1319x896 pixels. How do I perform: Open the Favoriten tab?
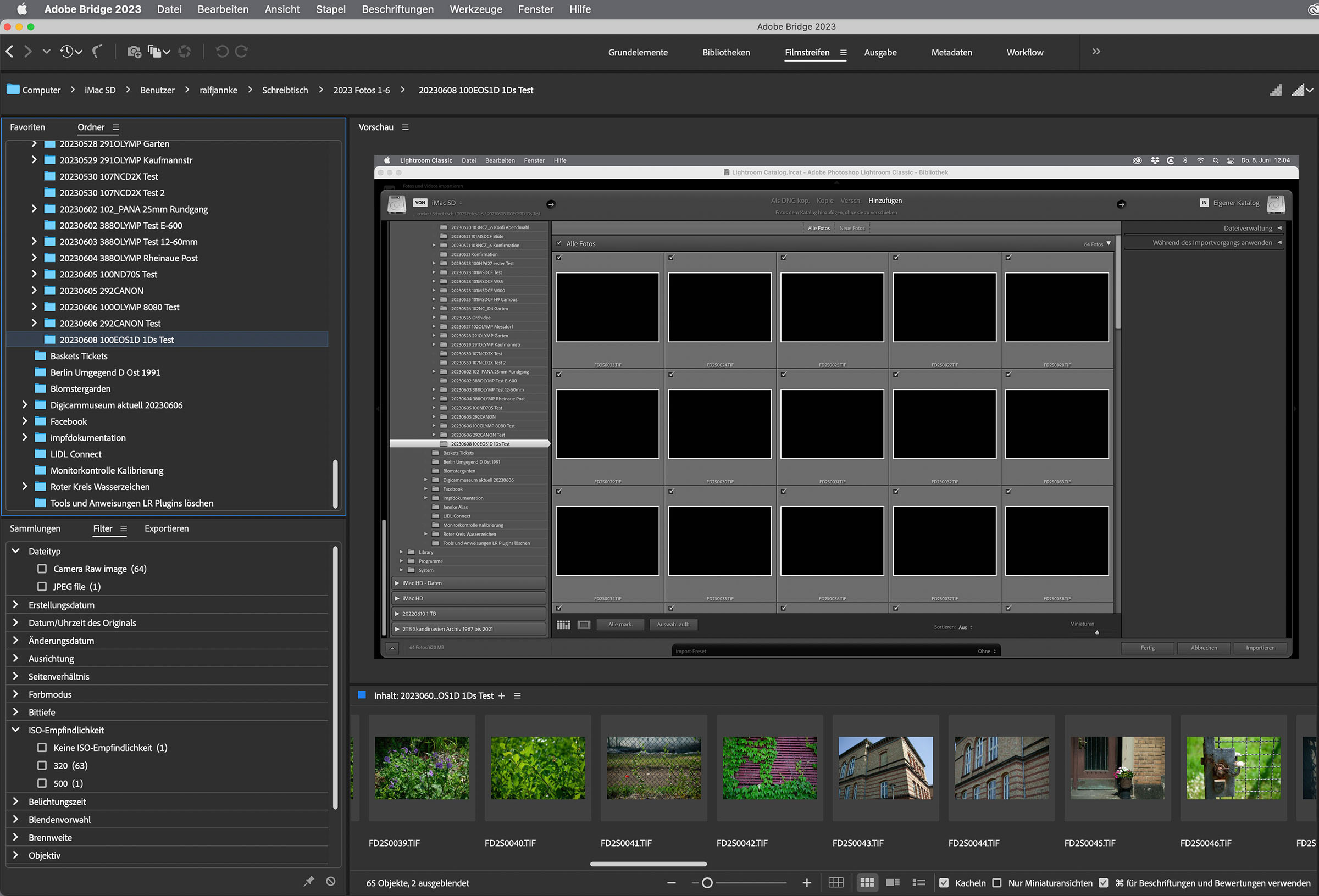point(27,127)
